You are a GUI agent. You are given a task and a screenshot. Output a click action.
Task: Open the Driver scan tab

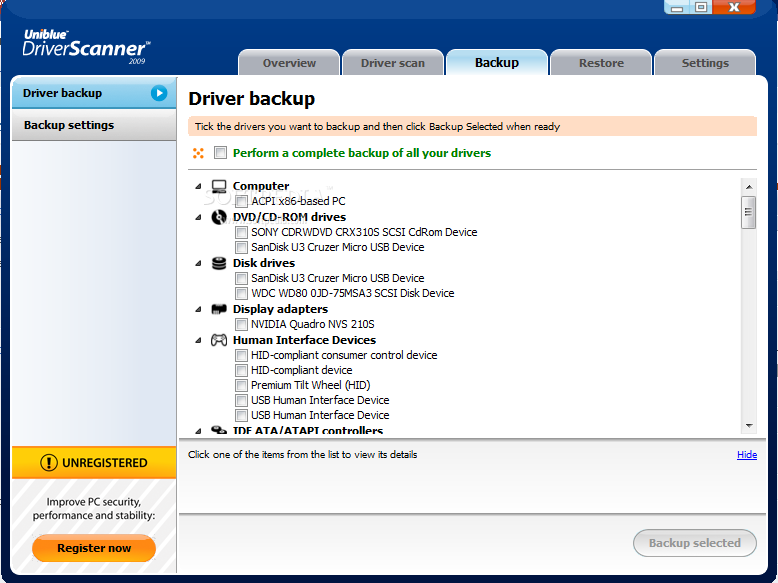coord(392,63)
